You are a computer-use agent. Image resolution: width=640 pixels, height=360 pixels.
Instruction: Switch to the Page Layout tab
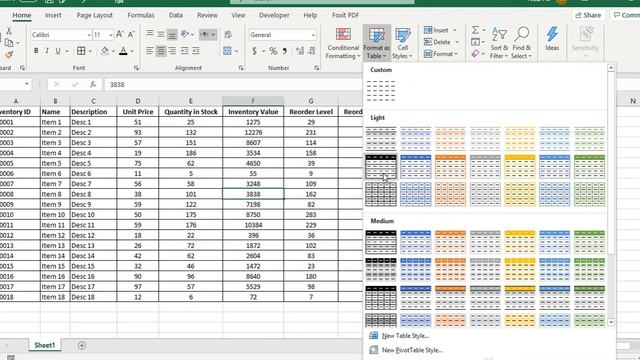(94, 15)
